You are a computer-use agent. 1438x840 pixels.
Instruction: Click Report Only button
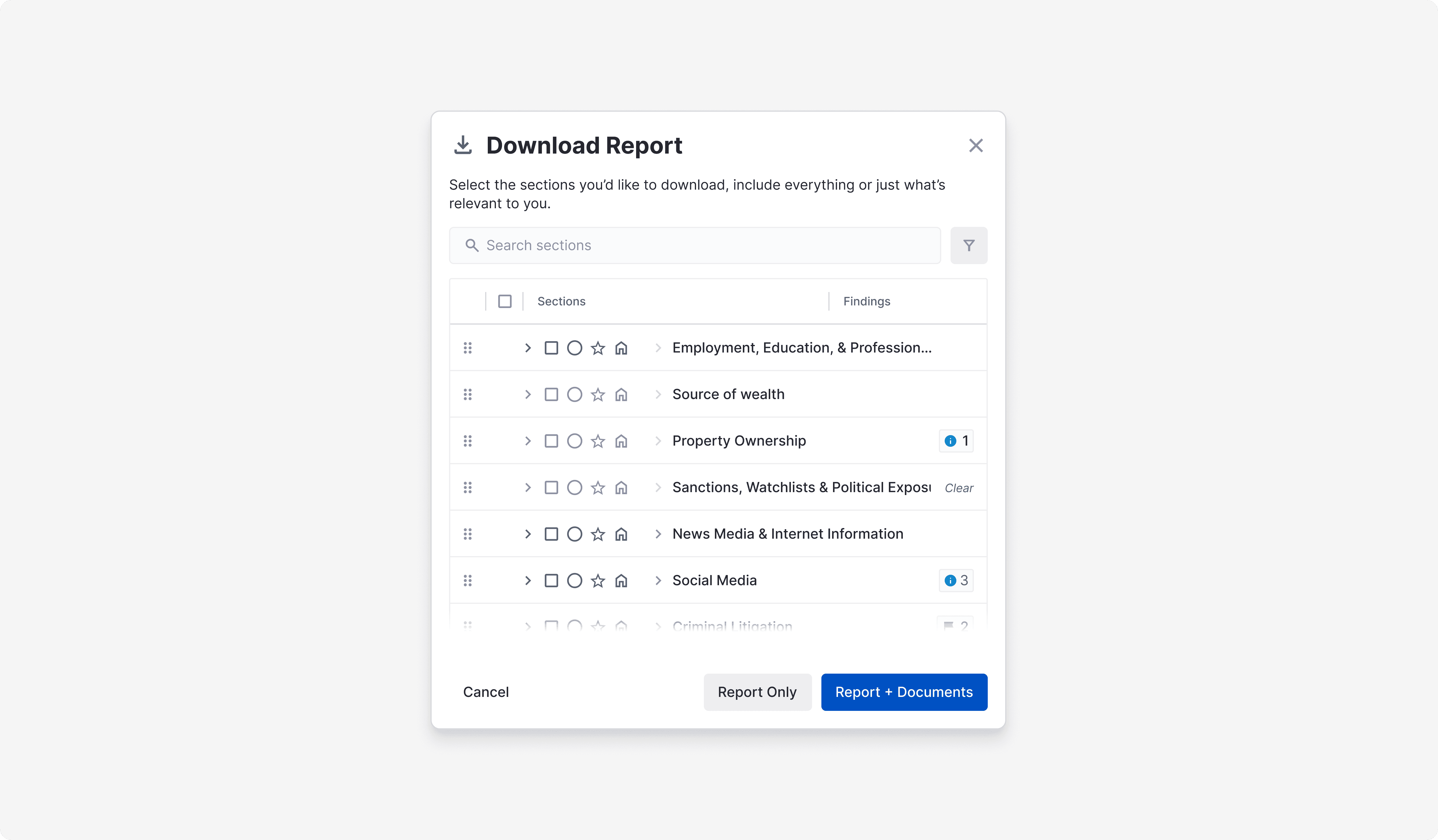[757, 692]
